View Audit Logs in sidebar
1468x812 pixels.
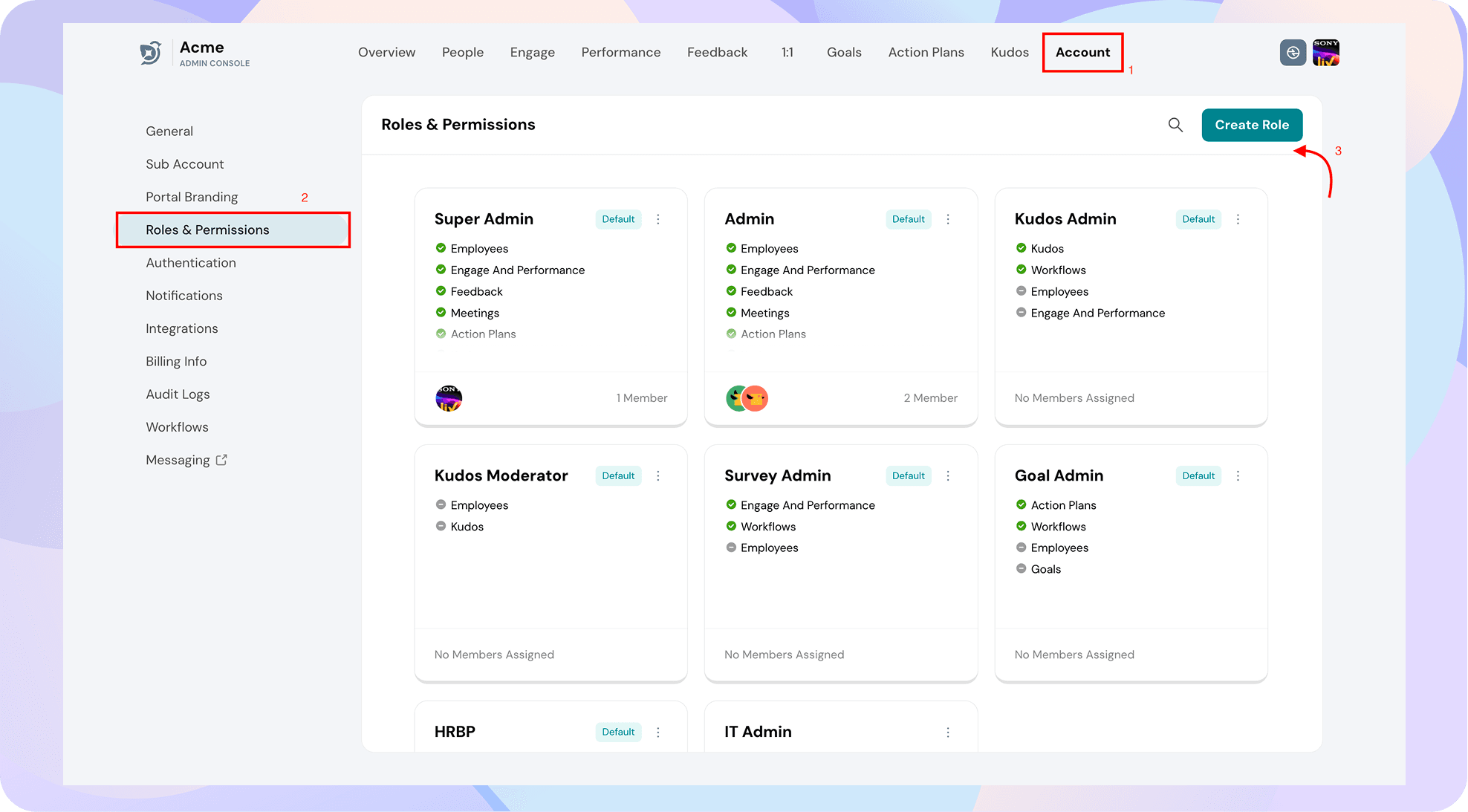pos(178,394)
